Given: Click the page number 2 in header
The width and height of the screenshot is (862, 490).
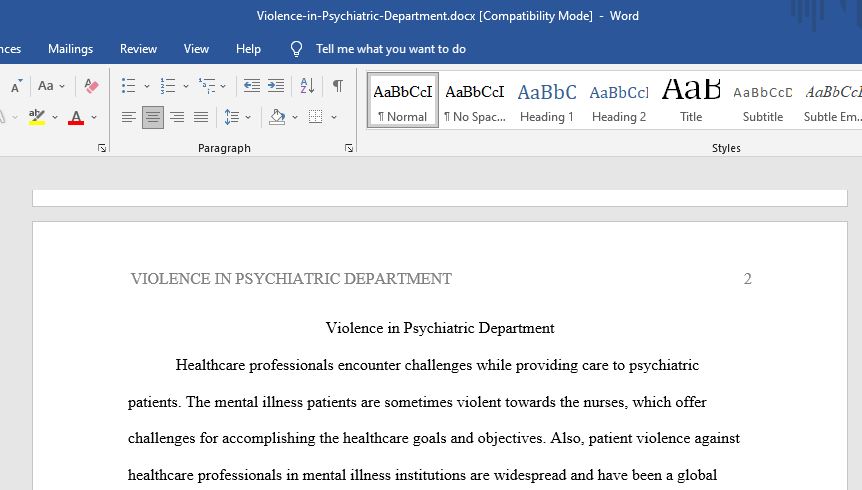Looking at the screenshot, I should point(748,279).
